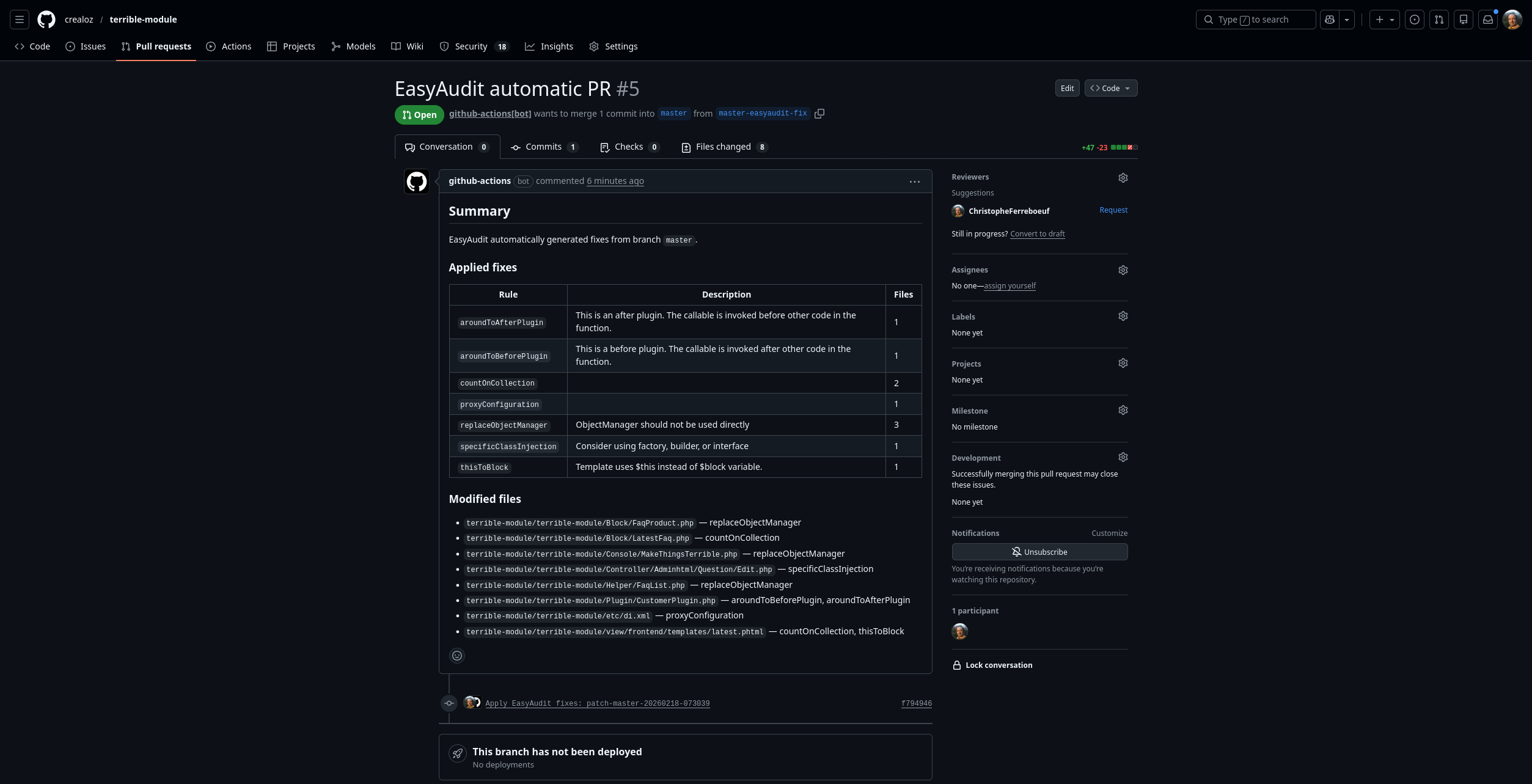Click the pull requests icon in the header
Screen dimensions: 1532x784
pos(1439,19)
